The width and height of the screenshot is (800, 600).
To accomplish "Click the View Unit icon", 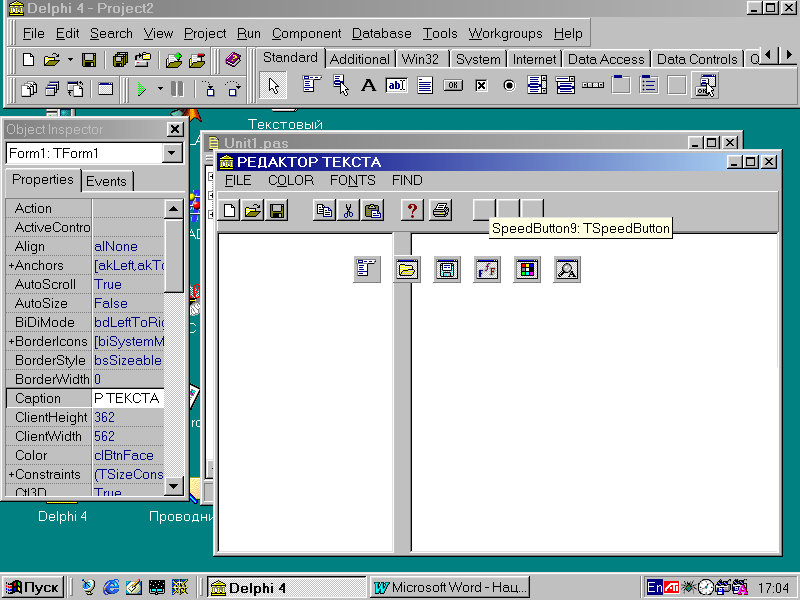I will [29, 90].
